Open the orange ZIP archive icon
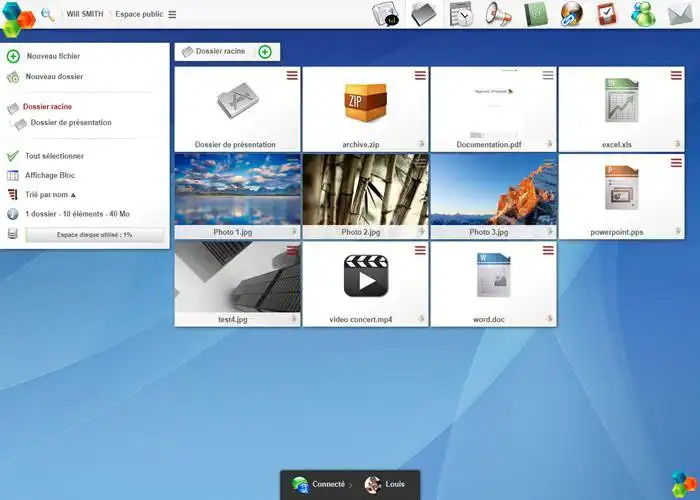Image resolution: width=700 pixels, height=500 pixels. (x=366, y=103)
